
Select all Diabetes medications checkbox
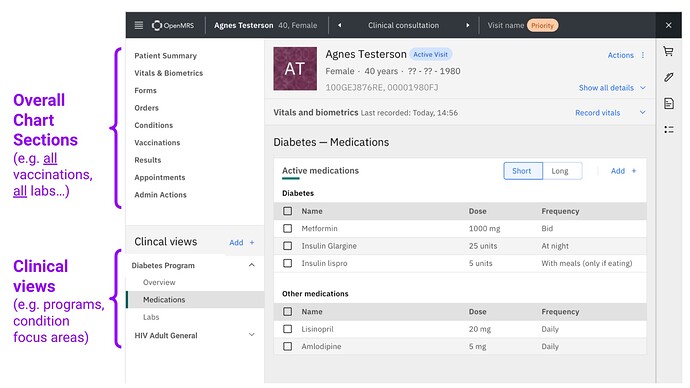tap(287, 211)
